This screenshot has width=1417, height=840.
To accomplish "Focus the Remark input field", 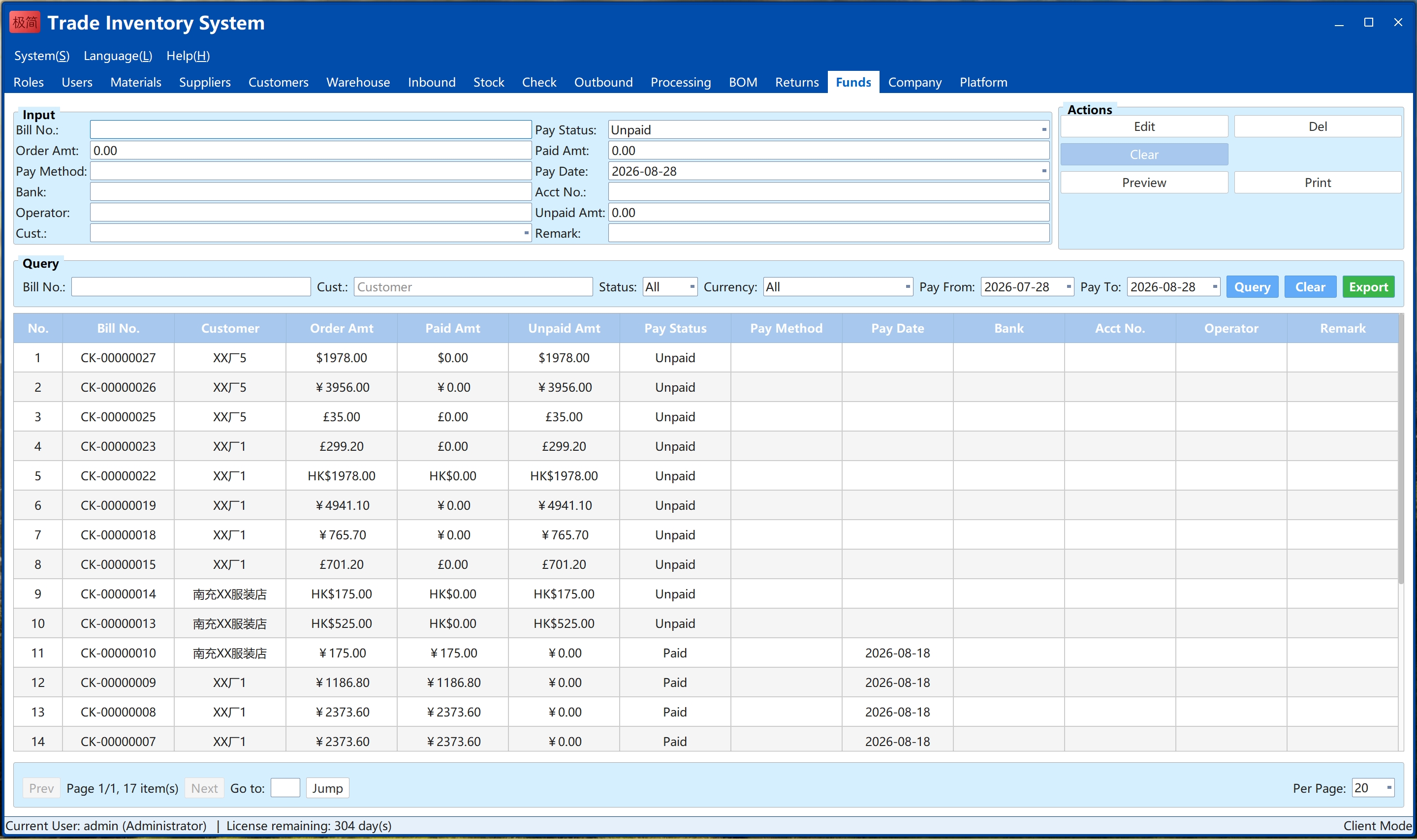I will (x=829, y=233).
